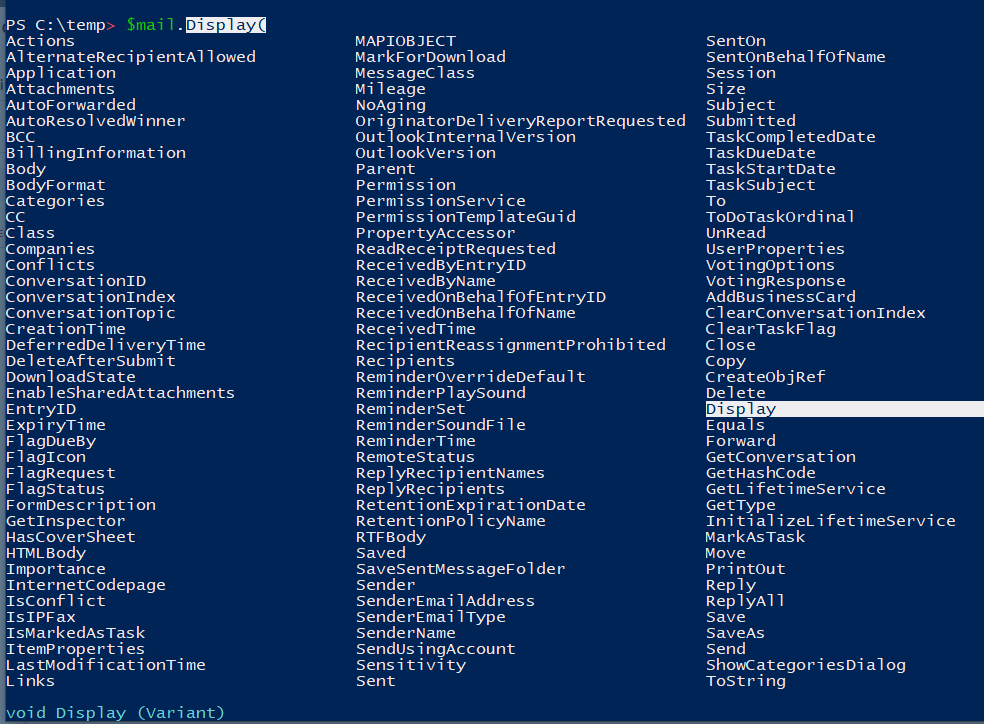Select the Attachments property
This screenshot has height=724, width=984.
60,89
